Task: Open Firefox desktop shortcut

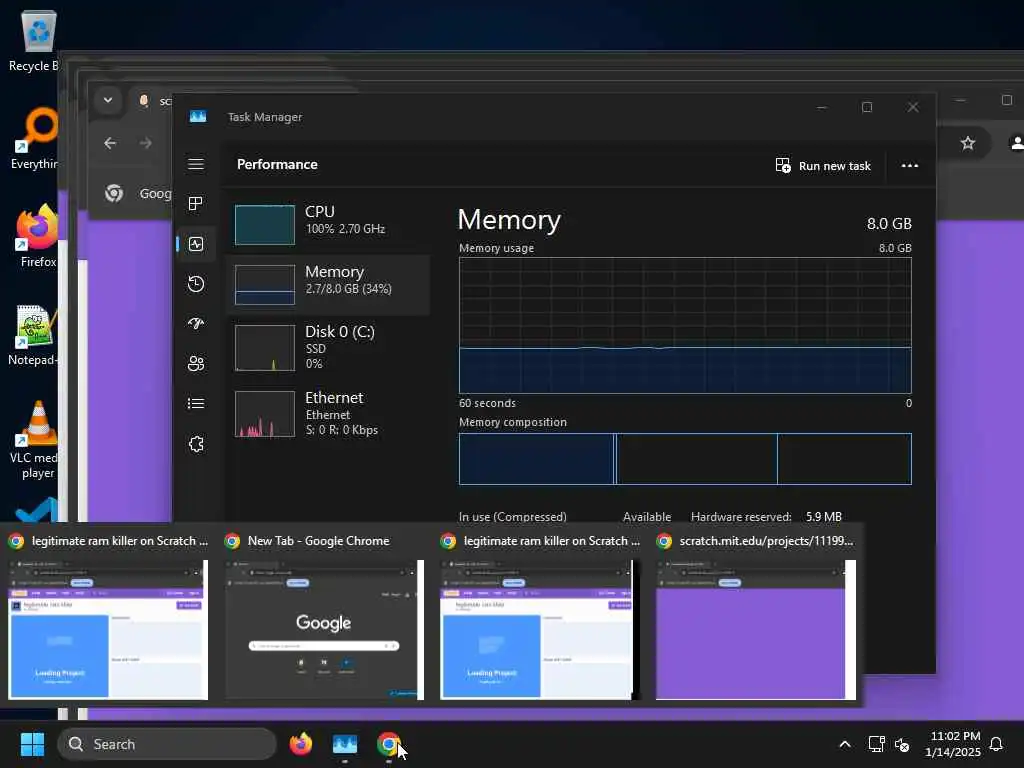Action: click(37, 236)
